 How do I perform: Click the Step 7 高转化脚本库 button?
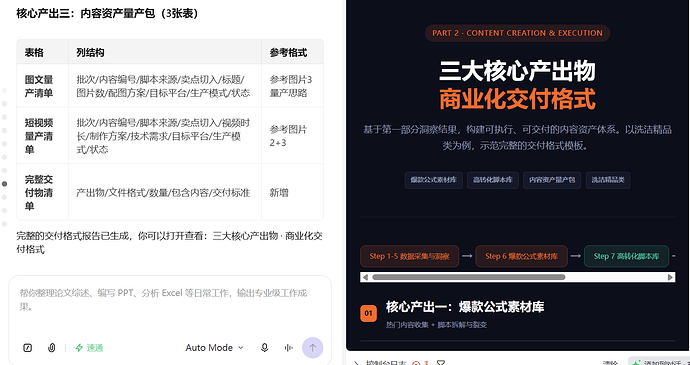tap(626, 256)
